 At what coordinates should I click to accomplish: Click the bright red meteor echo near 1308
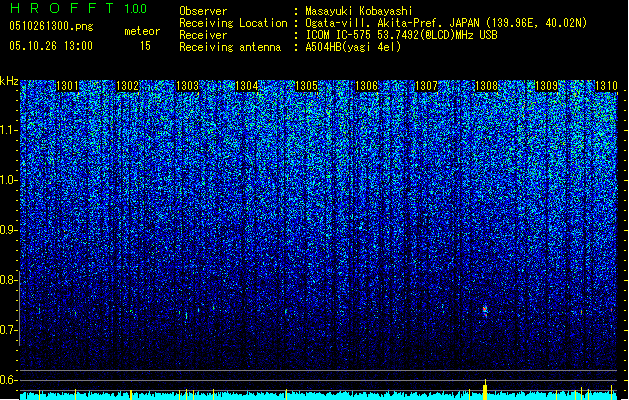485,311
